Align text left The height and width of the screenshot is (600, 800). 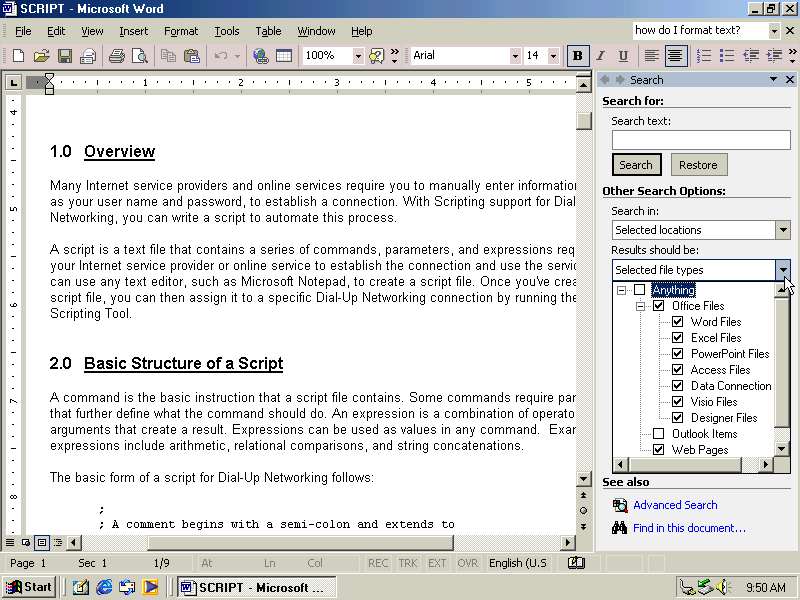651,56
